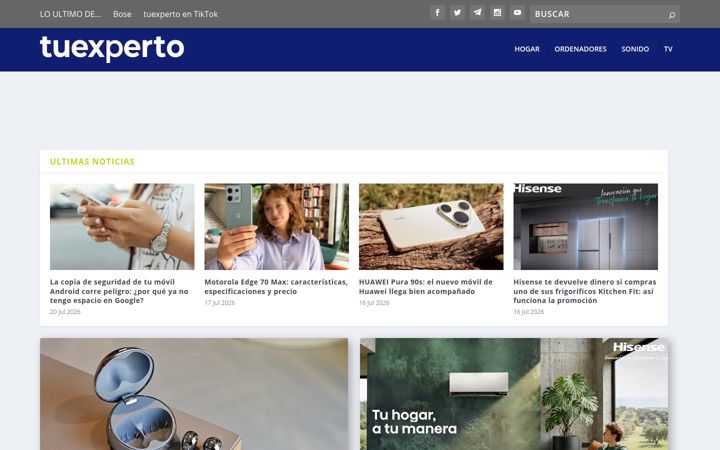Open the ORDENADORES menu item
The width and height of the screenshot is (720, 450).
tap(580, 49)
